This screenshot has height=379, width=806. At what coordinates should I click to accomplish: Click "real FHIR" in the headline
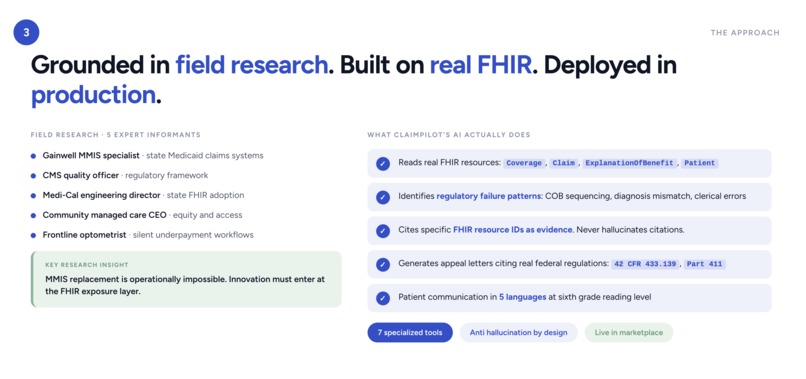pyautogui.click(x=481, y=65)
